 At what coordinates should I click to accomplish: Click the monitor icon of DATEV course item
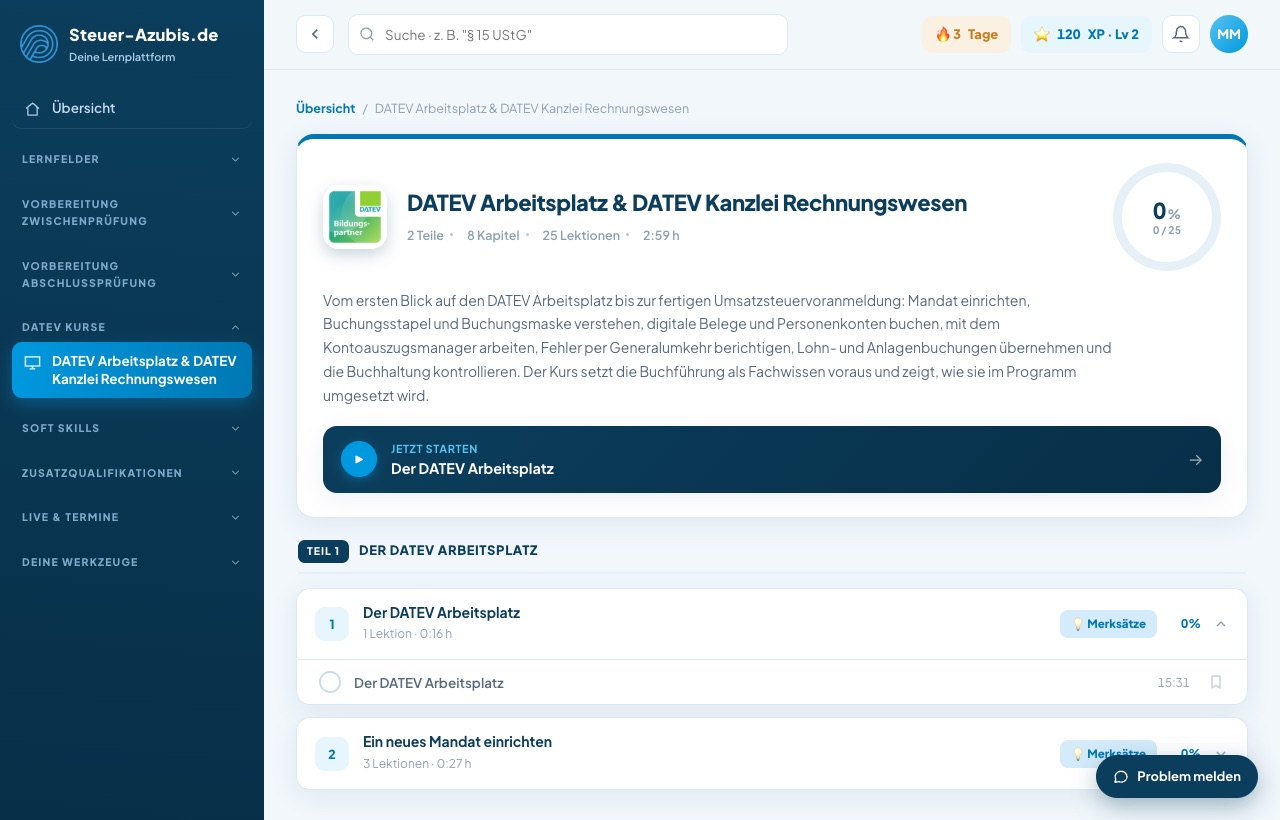click(x=33, y=362)
